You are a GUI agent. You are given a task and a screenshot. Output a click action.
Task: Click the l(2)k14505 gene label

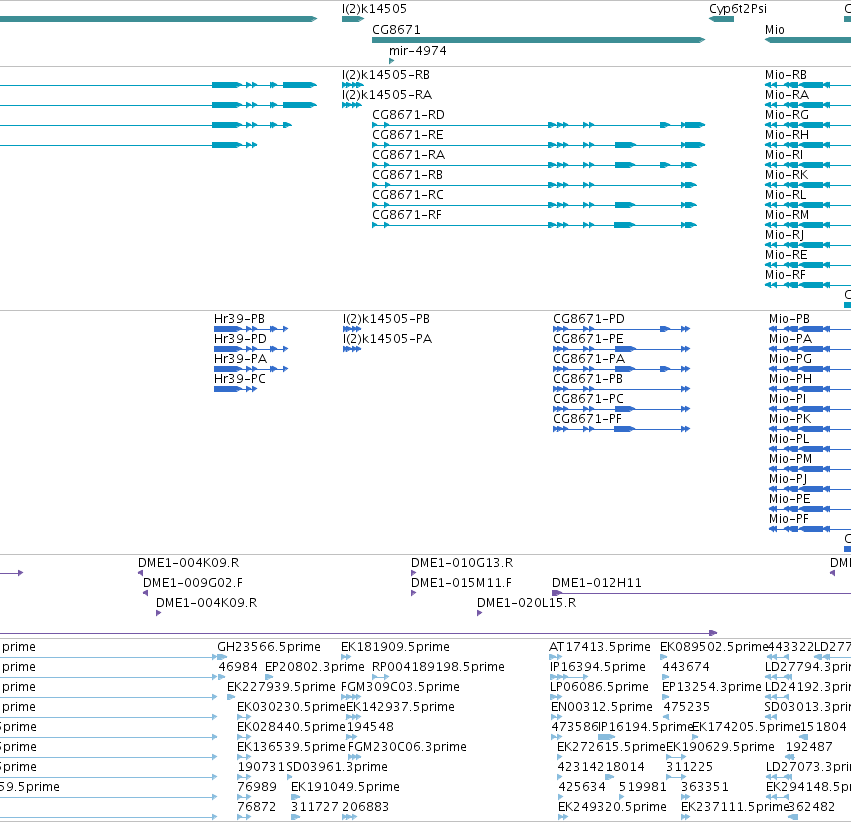tap(374, 9)
